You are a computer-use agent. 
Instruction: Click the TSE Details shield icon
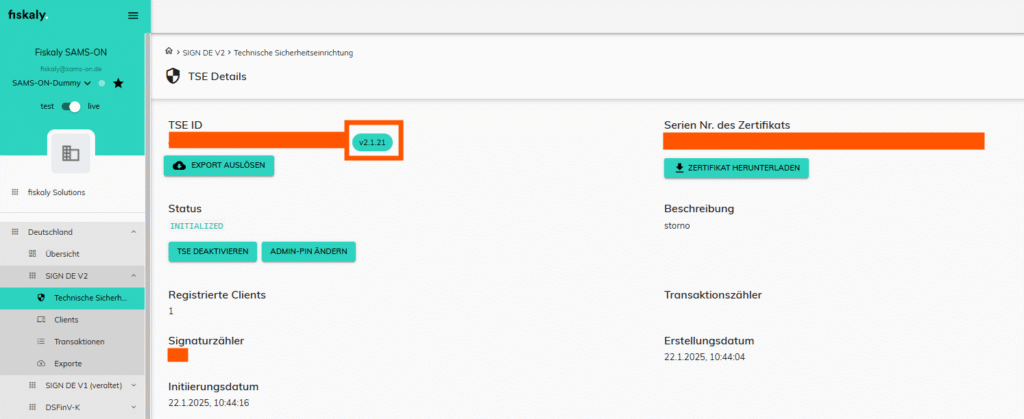(x=173, y=76)
